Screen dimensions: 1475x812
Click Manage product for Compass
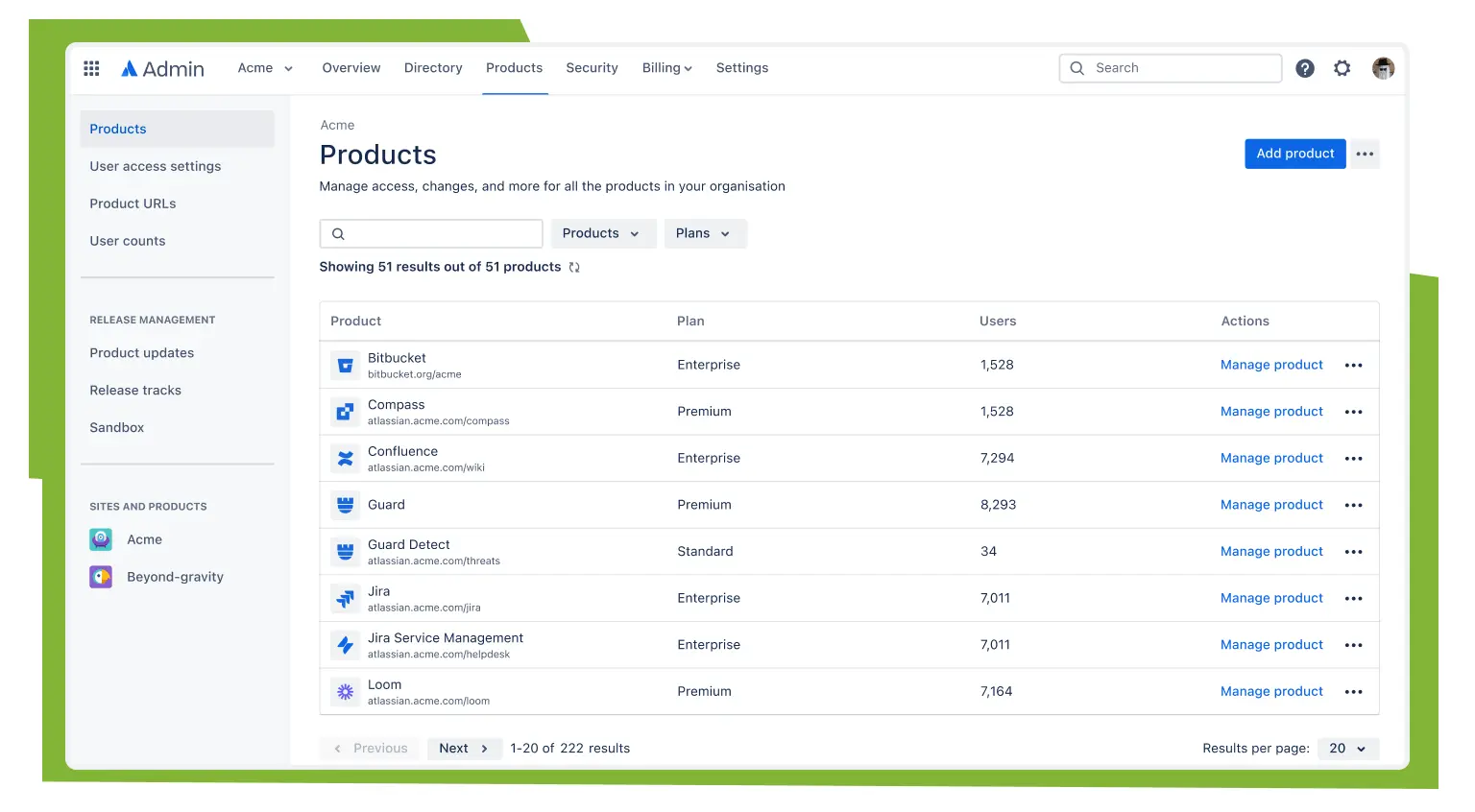[1271, 412]
